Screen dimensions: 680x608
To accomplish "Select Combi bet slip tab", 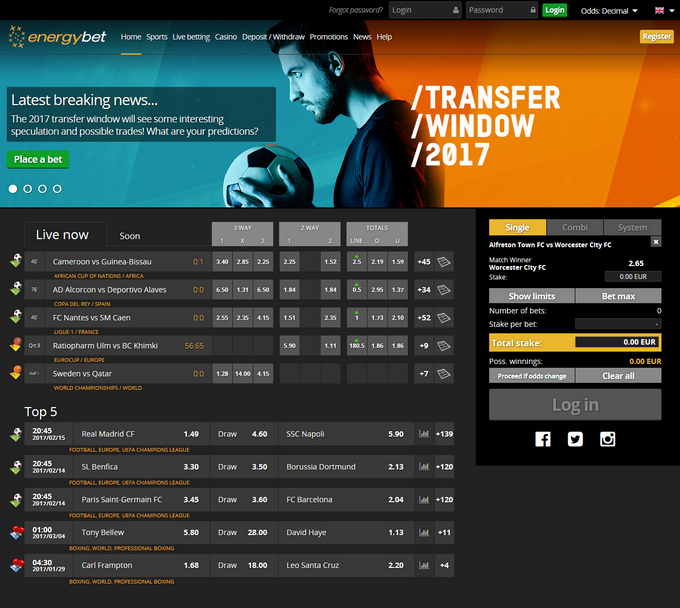I will [x=575, y=227].
